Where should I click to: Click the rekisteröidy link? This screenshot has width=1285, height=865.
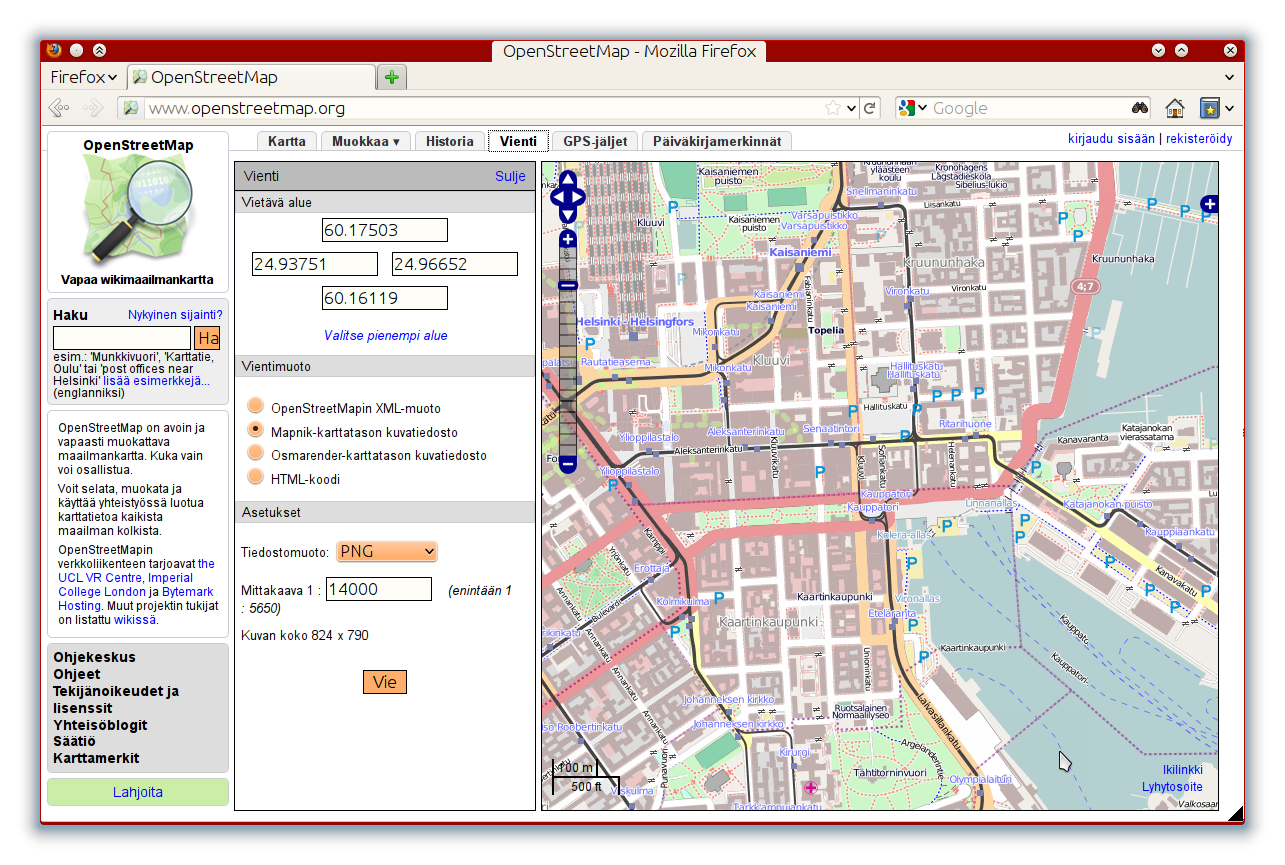1199,139
